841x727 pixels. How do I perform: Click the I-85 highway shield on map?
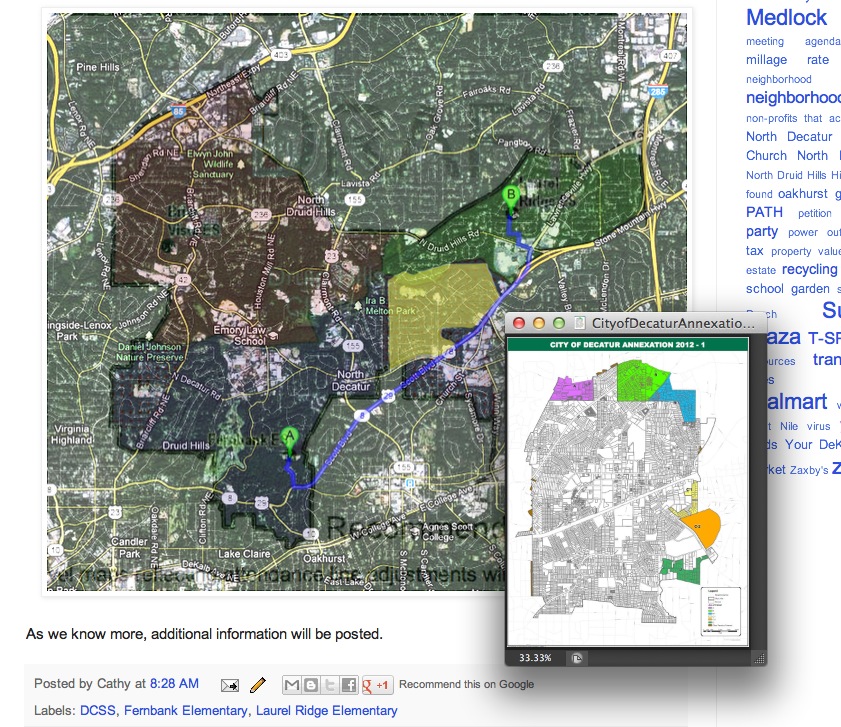[x=178, y=112]
